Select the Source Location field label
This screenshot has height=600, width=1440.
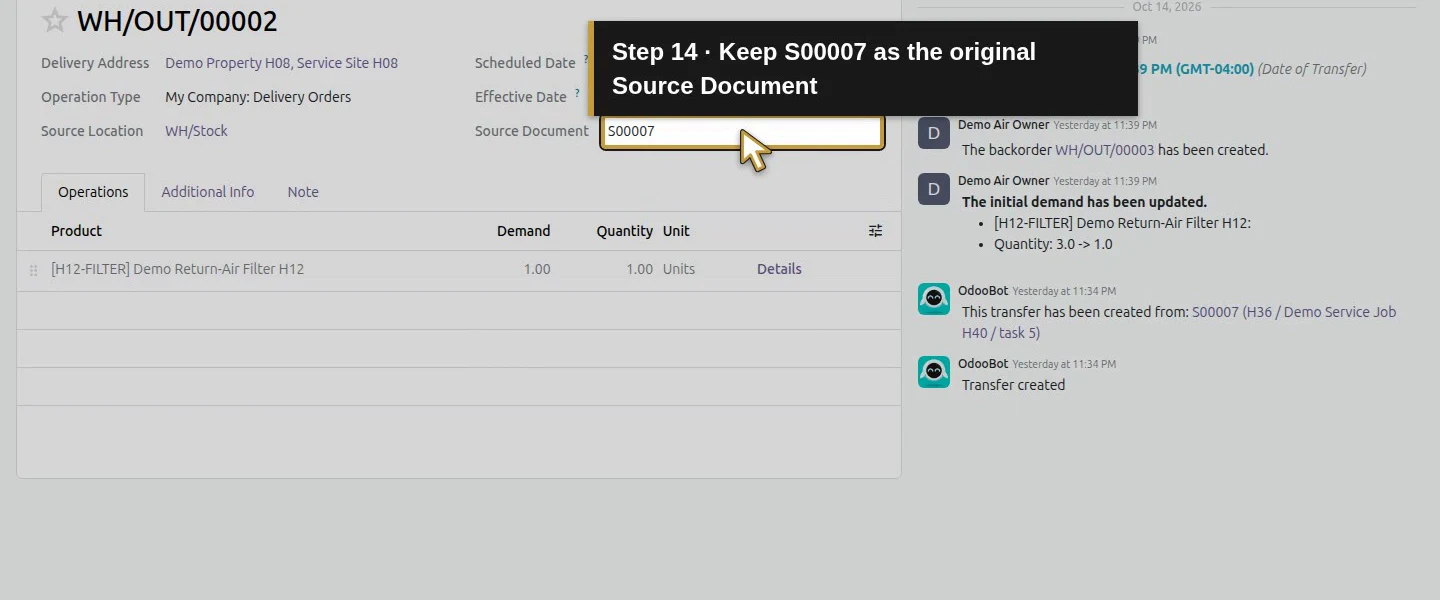pos(92,131)
